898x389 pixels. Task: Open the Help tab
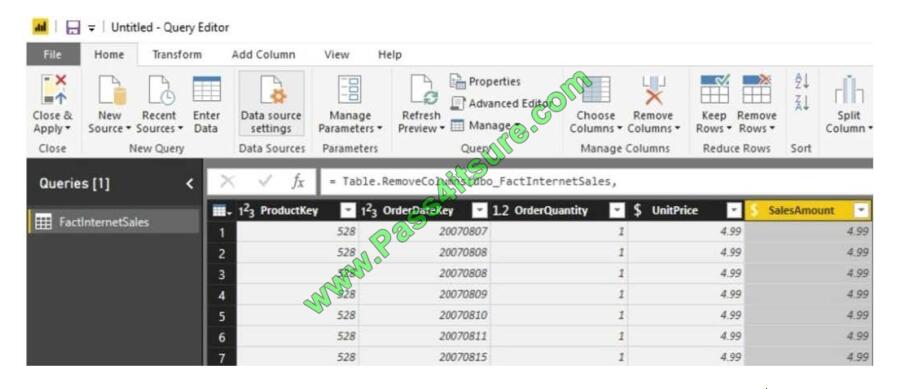[x=389, y=54]
